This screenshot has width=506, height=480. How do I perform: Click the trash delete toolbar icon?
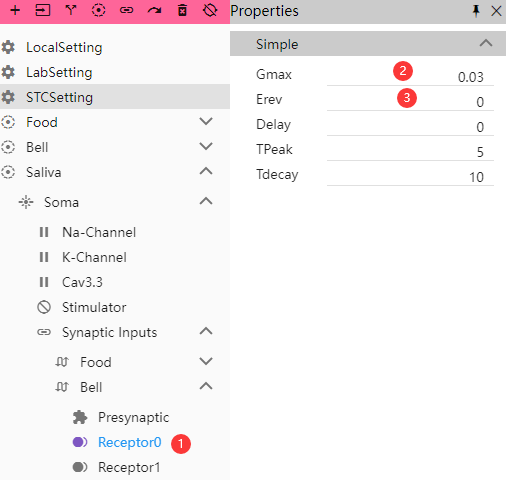click(182, 10)
